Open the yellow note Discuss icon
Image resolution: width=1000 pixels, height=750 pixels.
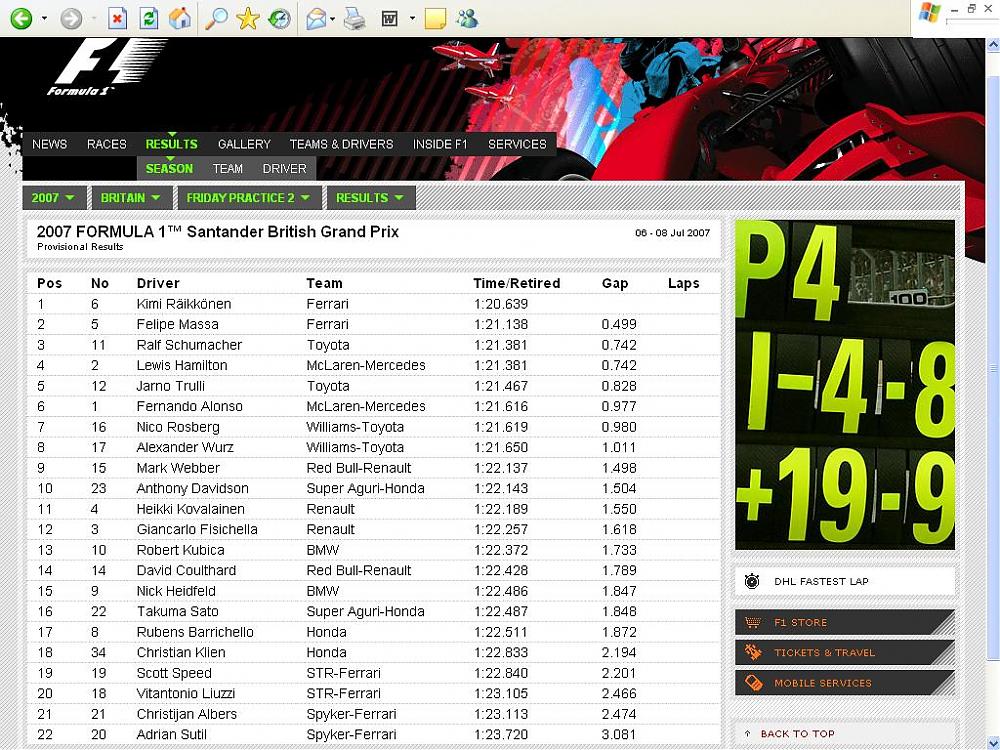click(436, 18)
